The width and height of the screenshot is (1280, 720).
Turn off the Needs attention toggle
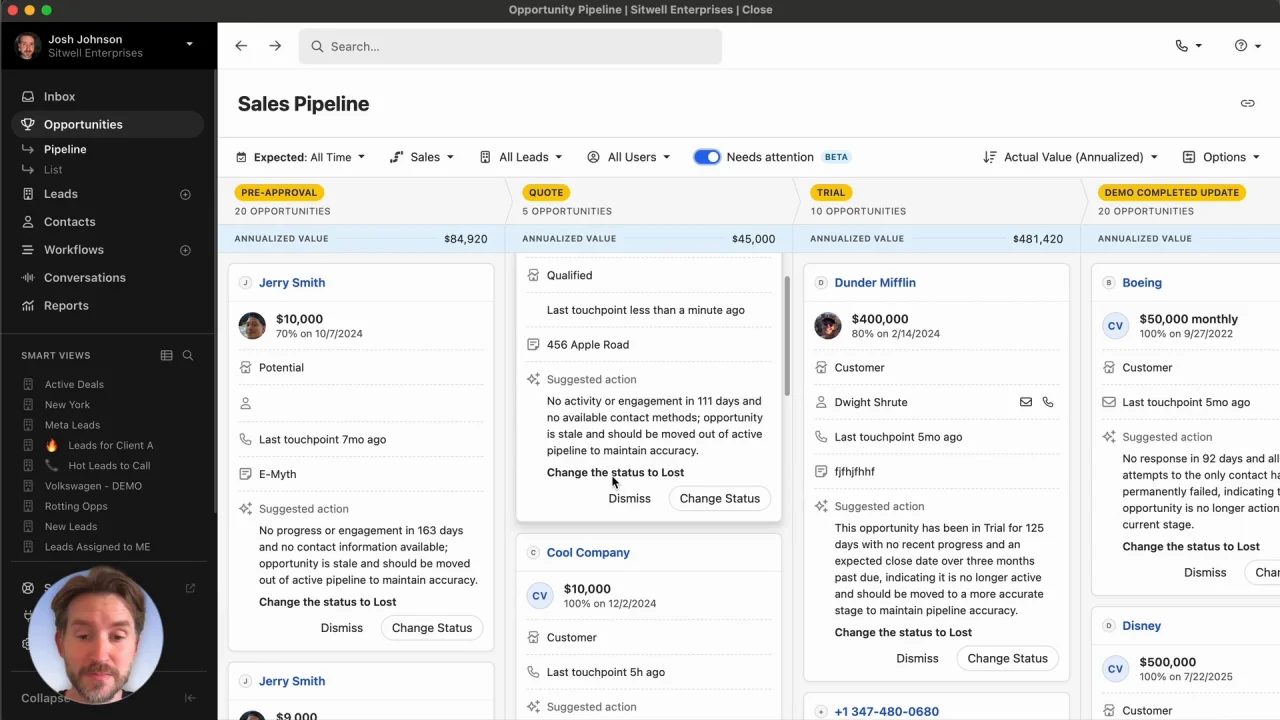707,157
